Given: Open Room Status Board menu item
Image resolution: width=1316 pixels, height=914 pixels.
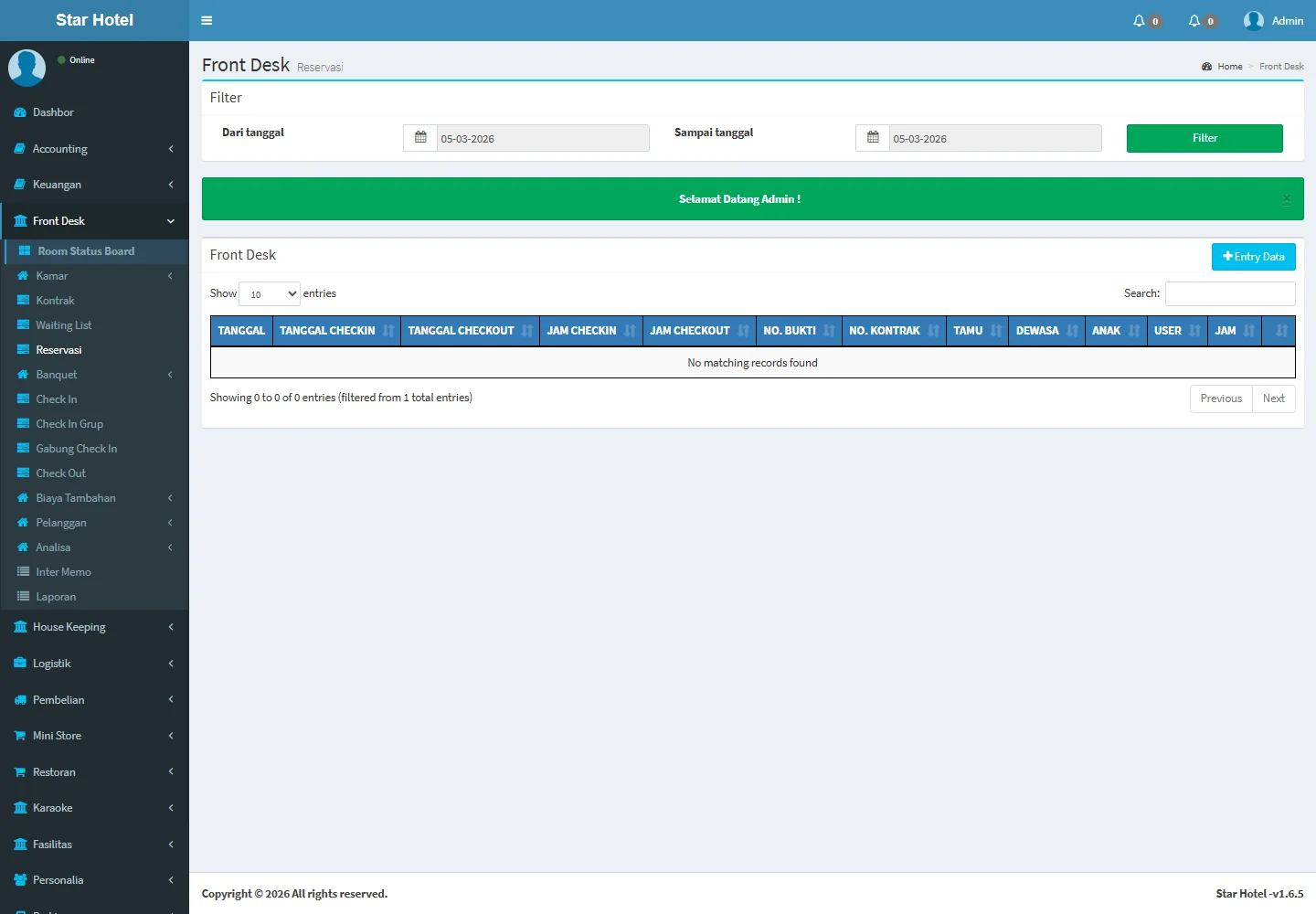Looking at the screenshot, I should coord(86,251).
